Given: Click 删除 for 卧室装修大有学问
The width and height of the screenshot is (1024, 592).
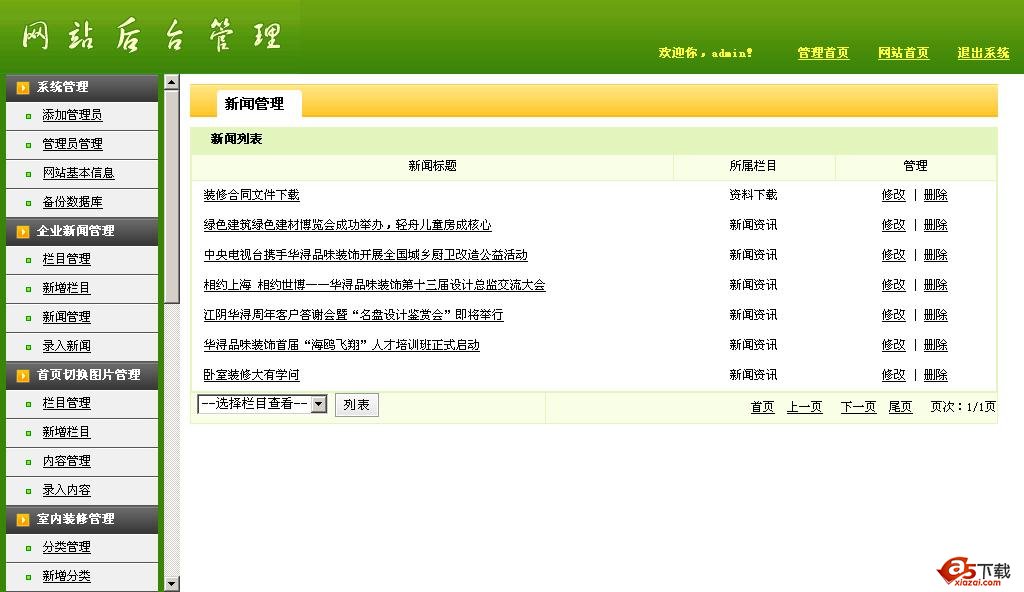Looking at the screenshot, I should point(935,375).
